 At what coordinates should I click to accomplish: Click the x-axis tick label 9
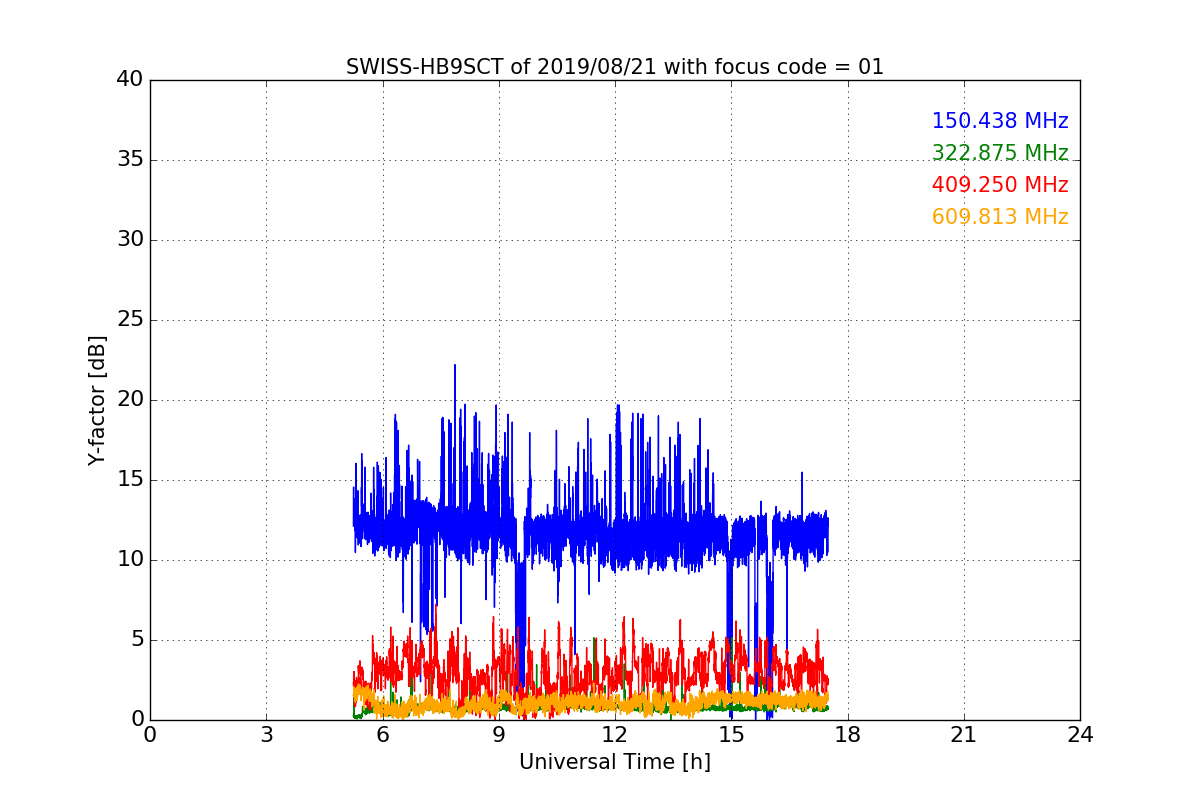click(x=499, y=735)
